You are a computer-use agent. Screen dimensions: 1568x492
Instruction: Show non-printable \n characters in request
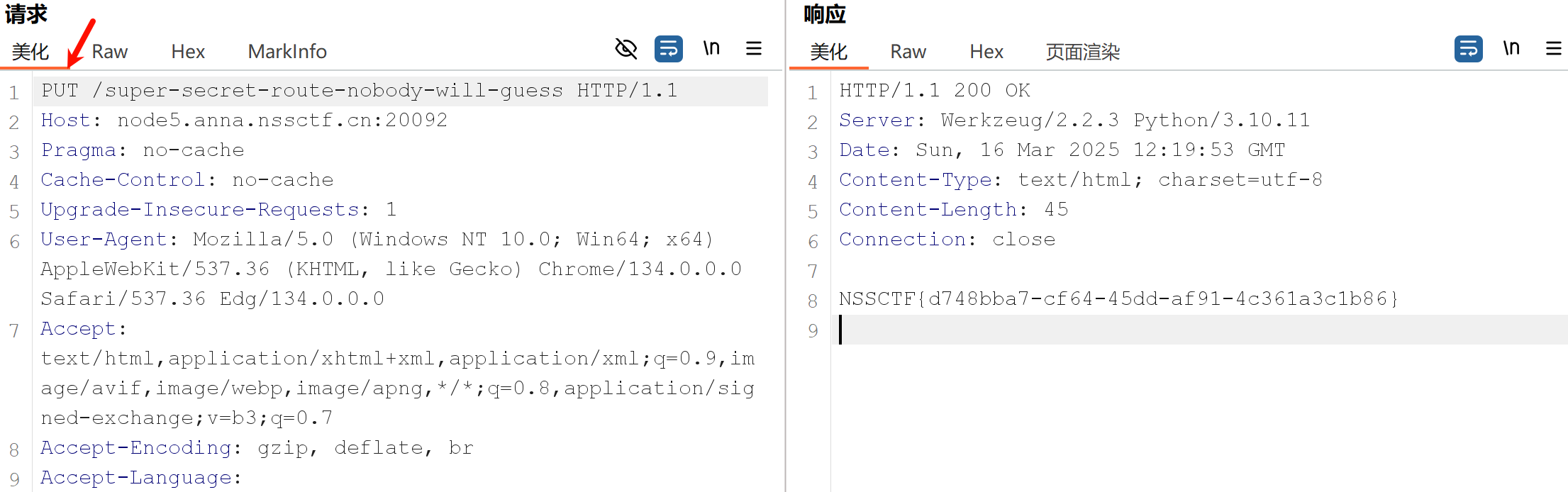click(x=711, y=49)
